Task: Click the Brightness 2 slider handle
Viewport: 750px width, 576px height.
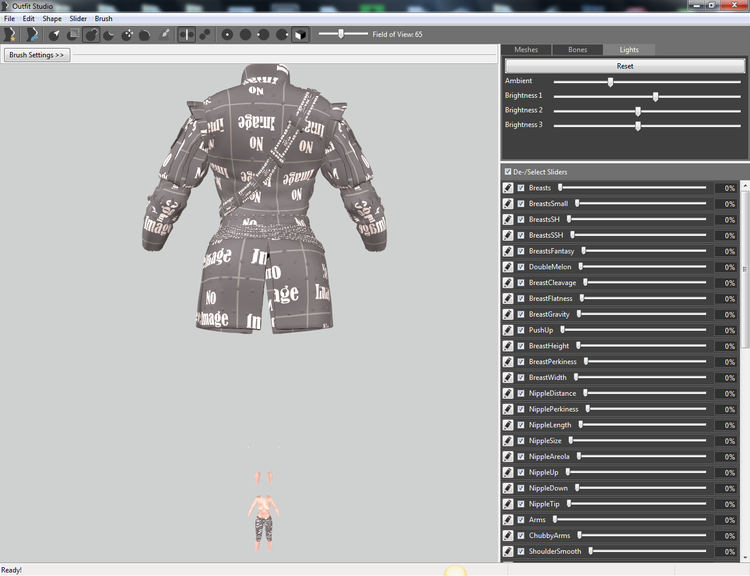Action: pos(638,111)
